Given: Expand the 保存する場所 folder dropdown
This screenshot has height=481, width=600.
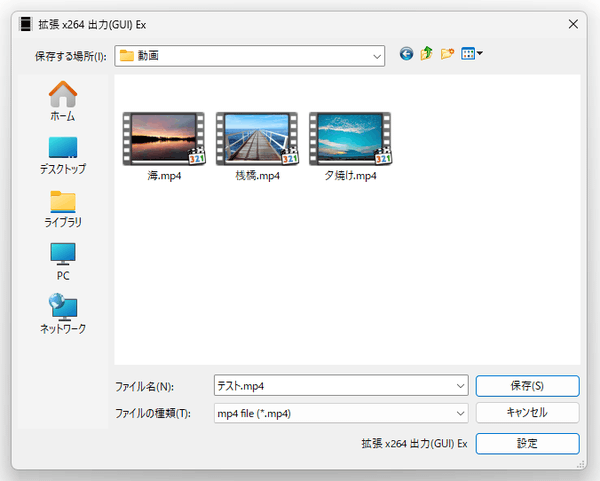Looking at the screenshot, I should pyautogui.click(x=377, y=56).
